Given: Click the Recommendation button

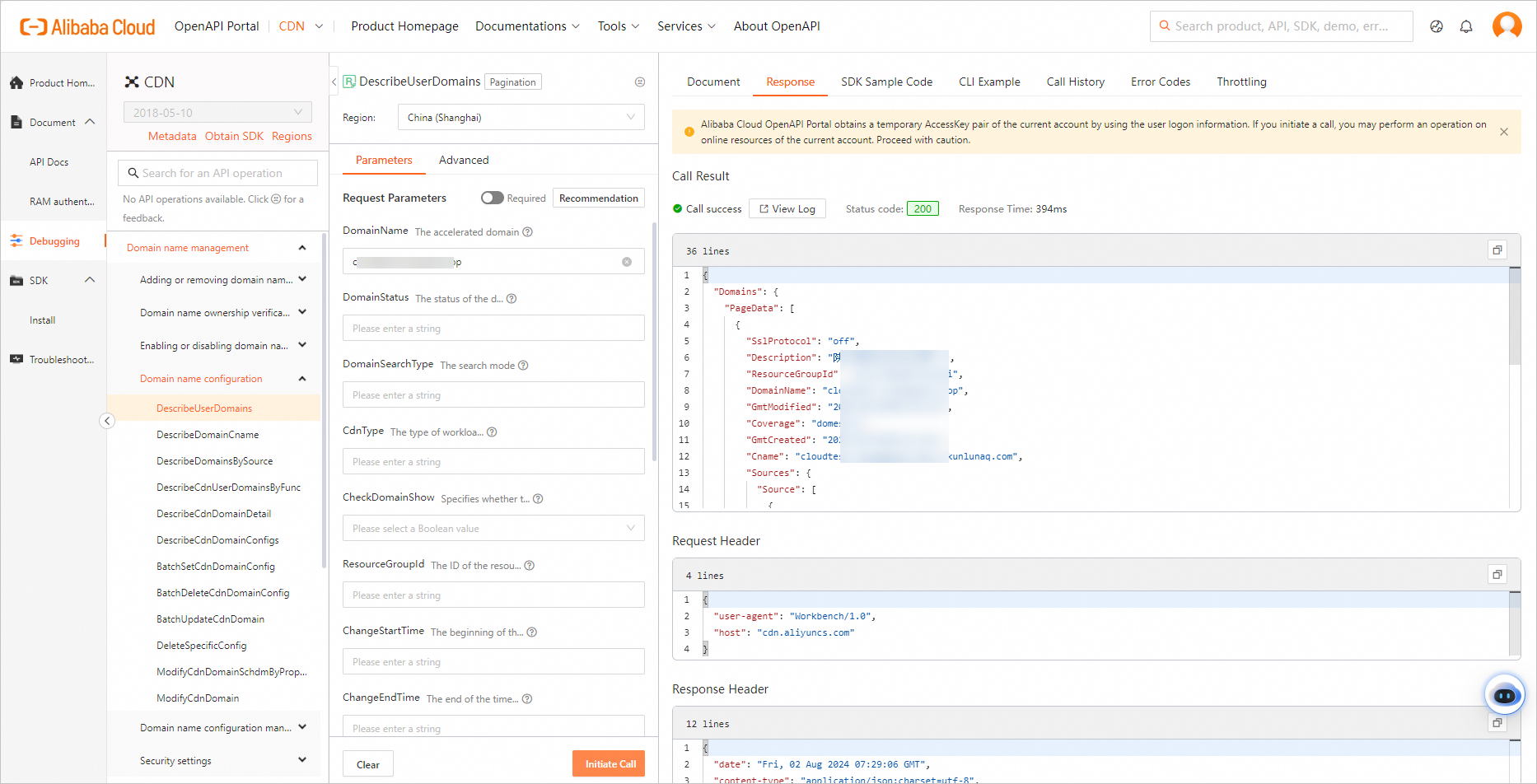Looking at the screenshot, I should pyautogui.click(x=599, y=198).
